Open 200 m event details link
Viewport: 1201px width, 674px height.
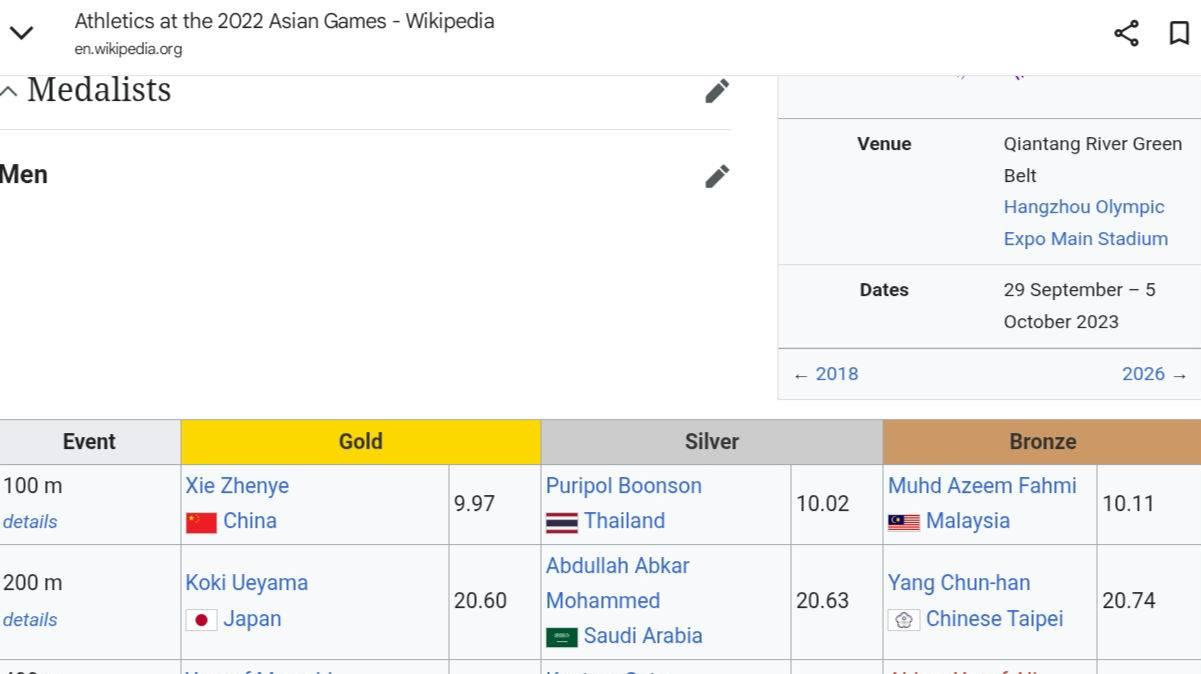click(x=30, y=620)
